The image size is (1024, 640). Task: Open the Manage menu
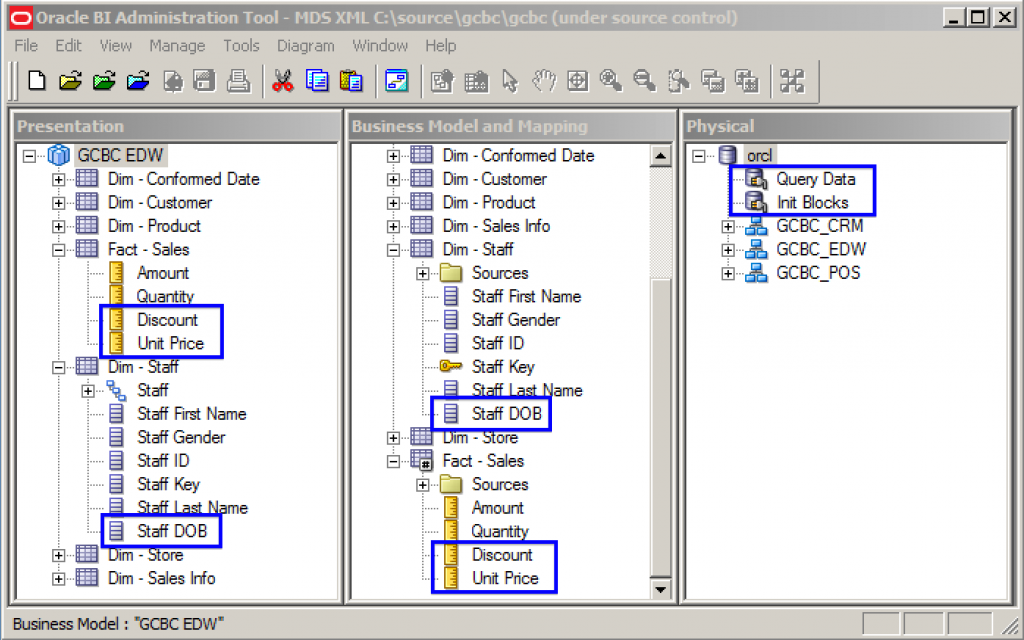pyautogui.click(x=177, y=46)
